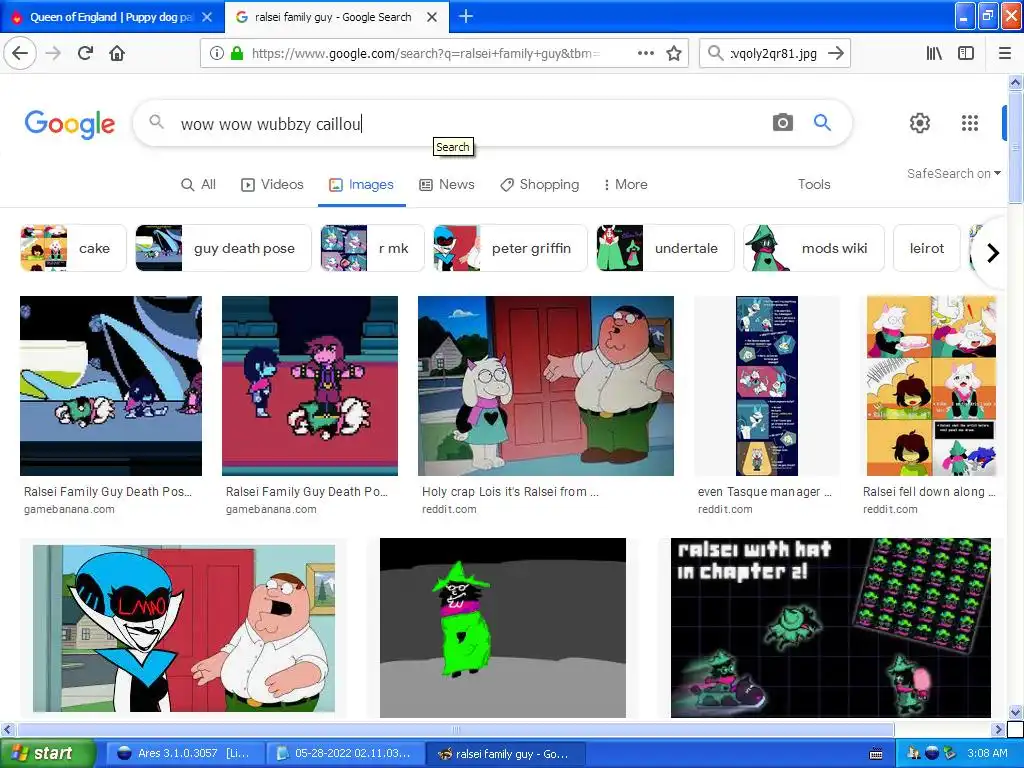Switch to 05-28-2022 taskbar window item
The width and height of the screenshot is (1024, 768).
(346, 754)
